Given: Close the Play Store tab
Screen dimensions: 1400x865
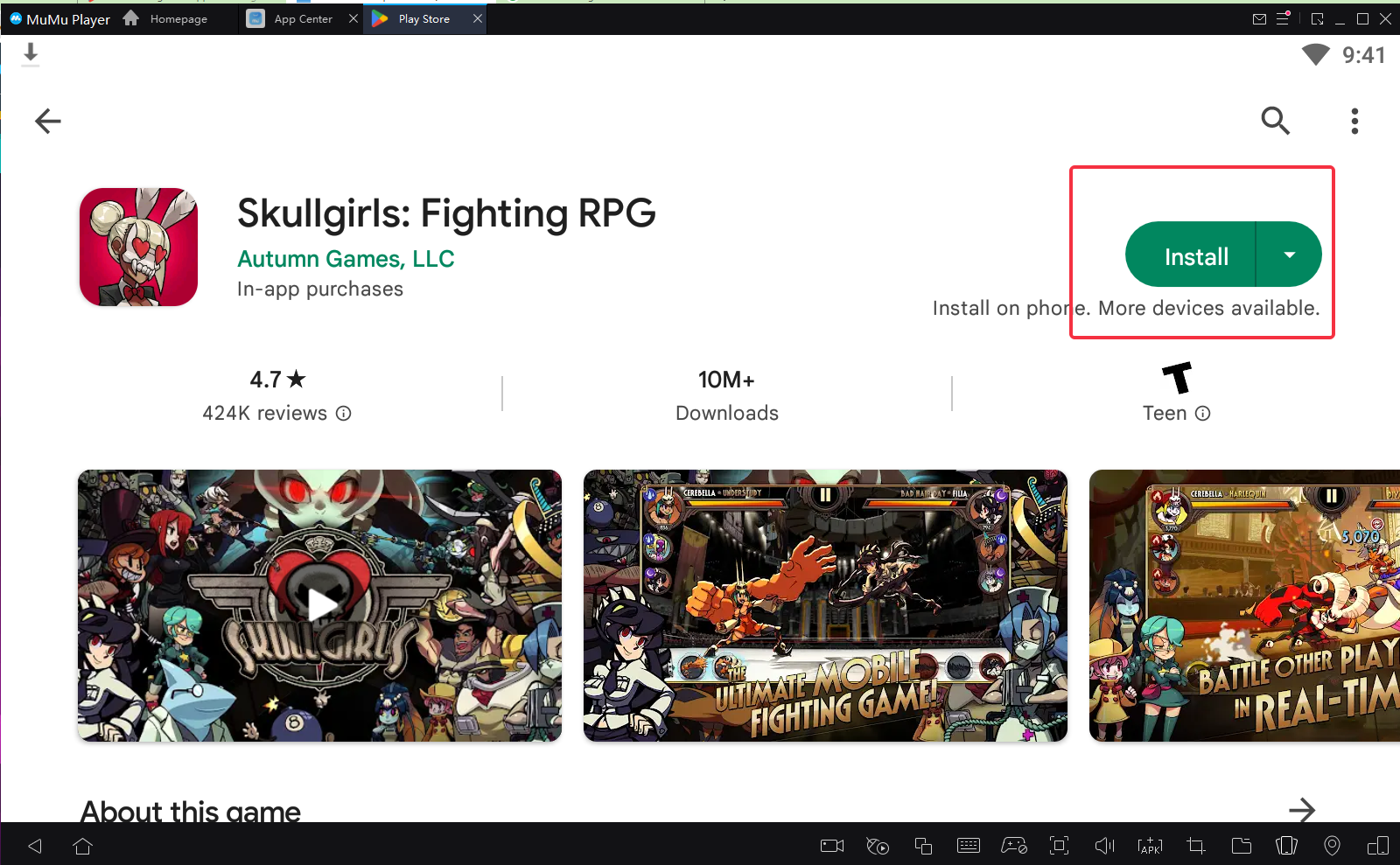Looking at the screenshot, I should (477, 18).
